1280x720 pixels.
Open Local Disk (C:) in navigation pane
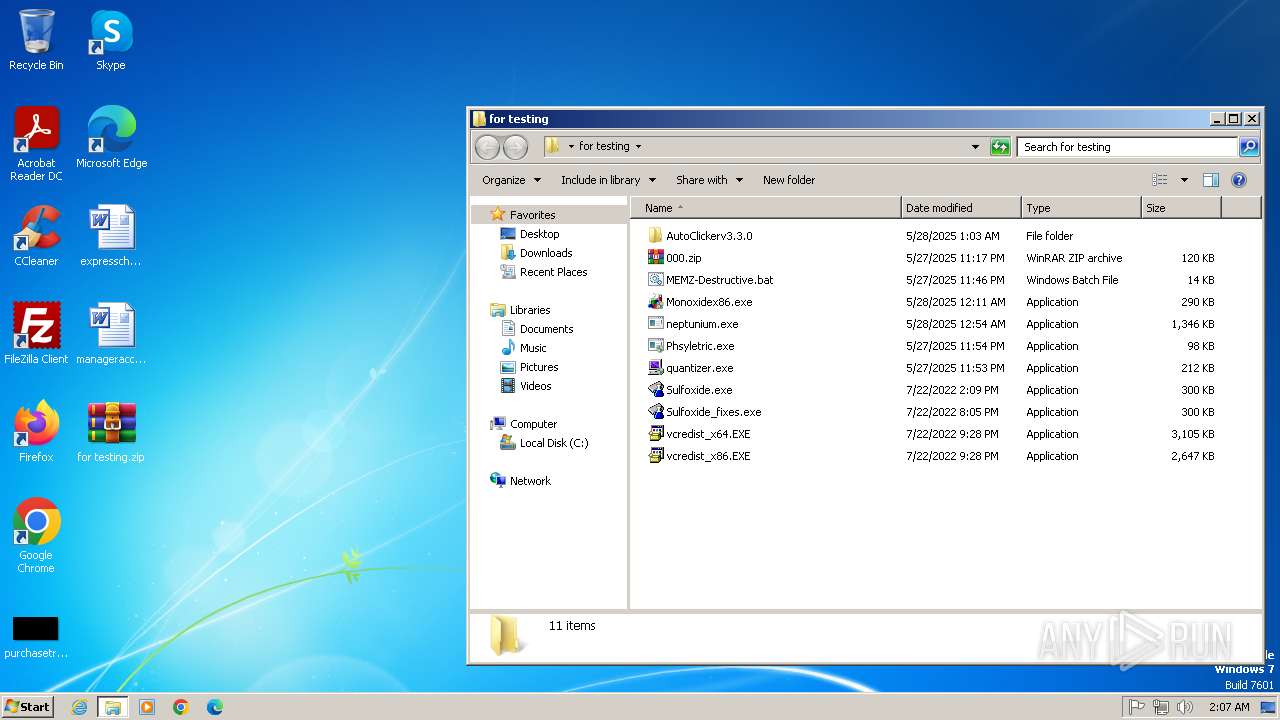point(543,443)
